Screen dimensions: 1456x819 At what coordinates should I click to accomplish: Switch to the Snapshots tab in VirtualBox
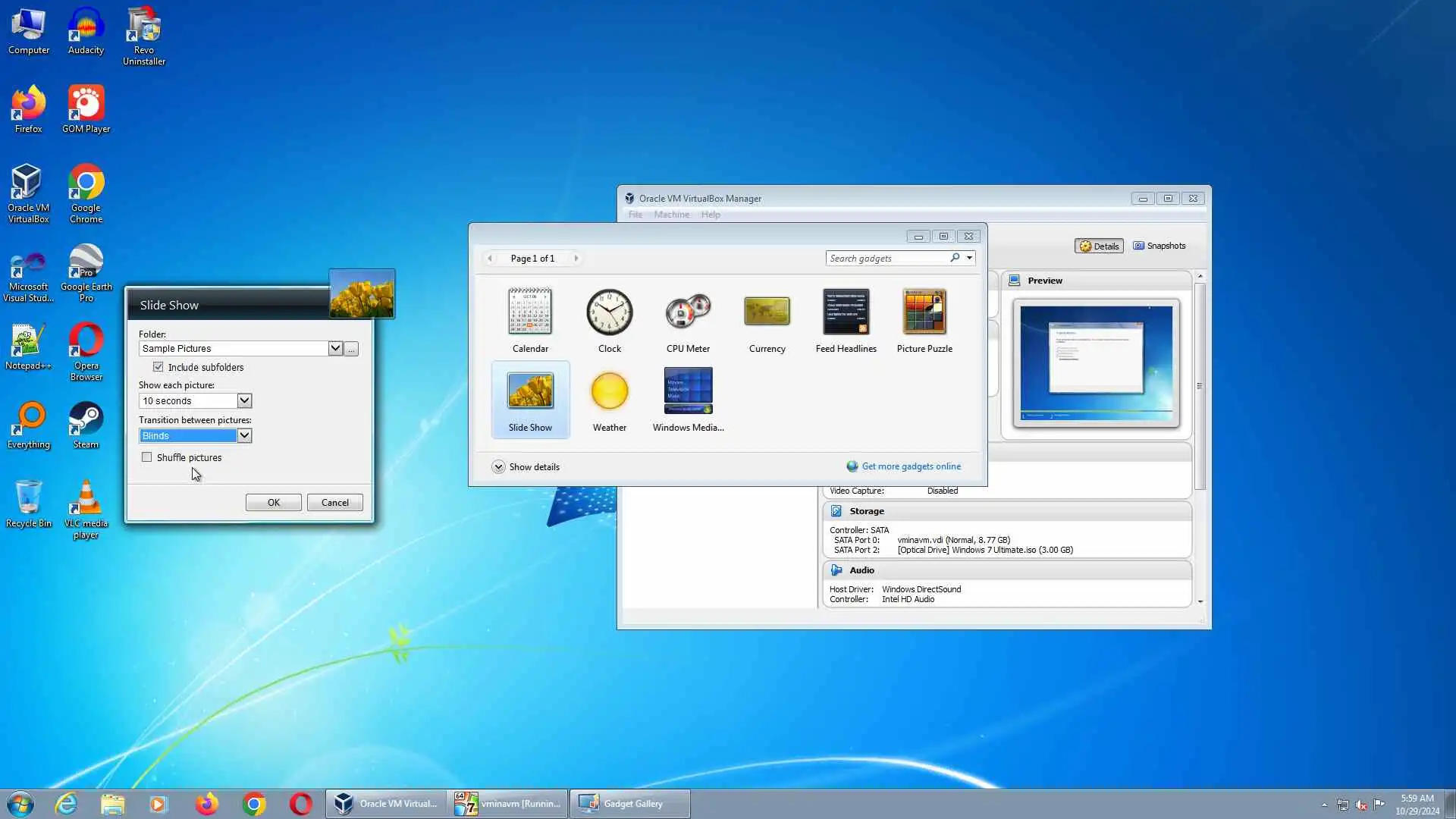[1159, 246]
